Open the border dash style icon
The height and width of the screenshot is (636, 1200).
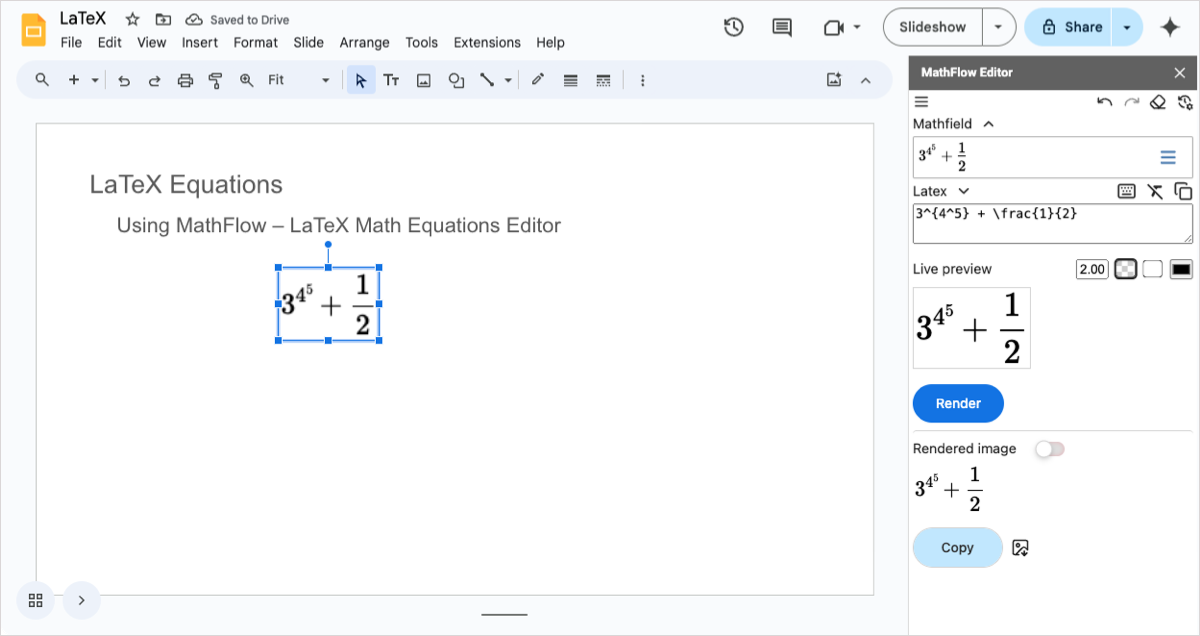(x=603, y=80)
